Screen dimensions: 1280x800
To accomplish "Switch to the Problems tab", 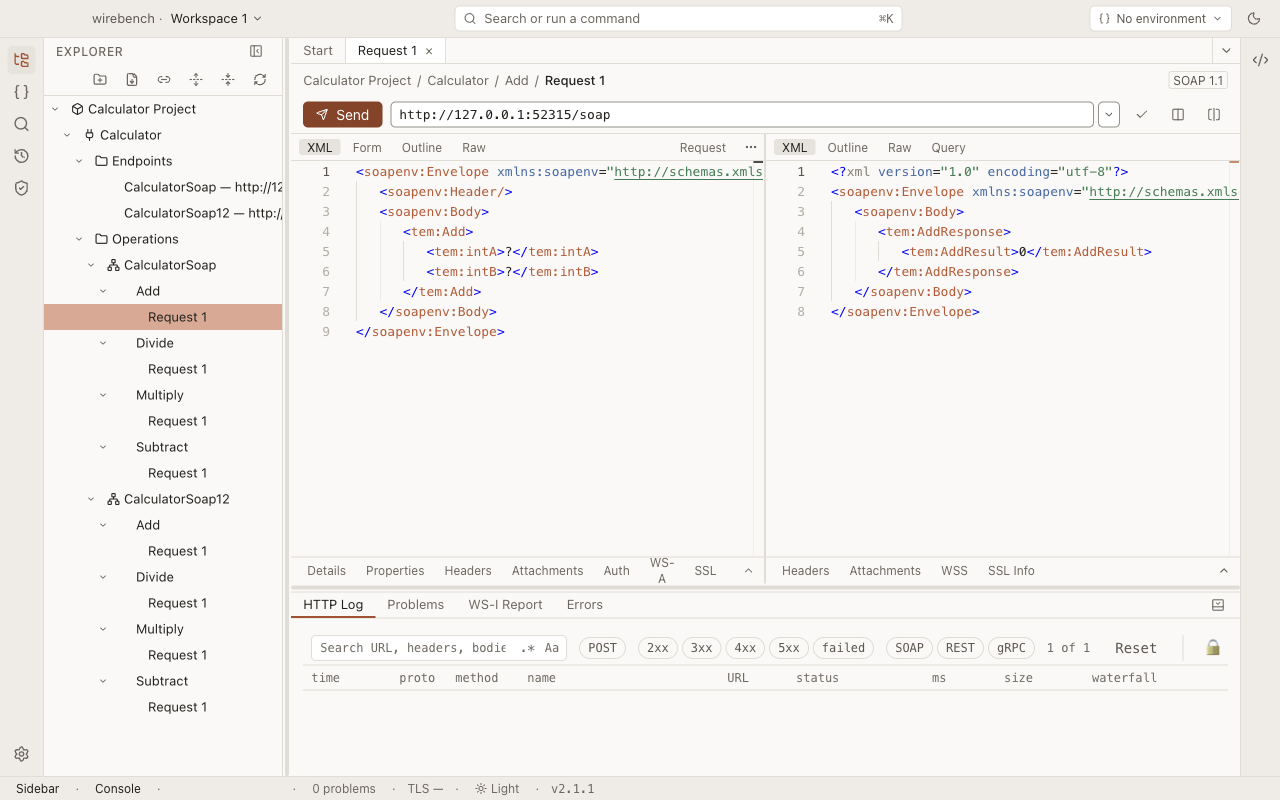I will pos(415,605).
